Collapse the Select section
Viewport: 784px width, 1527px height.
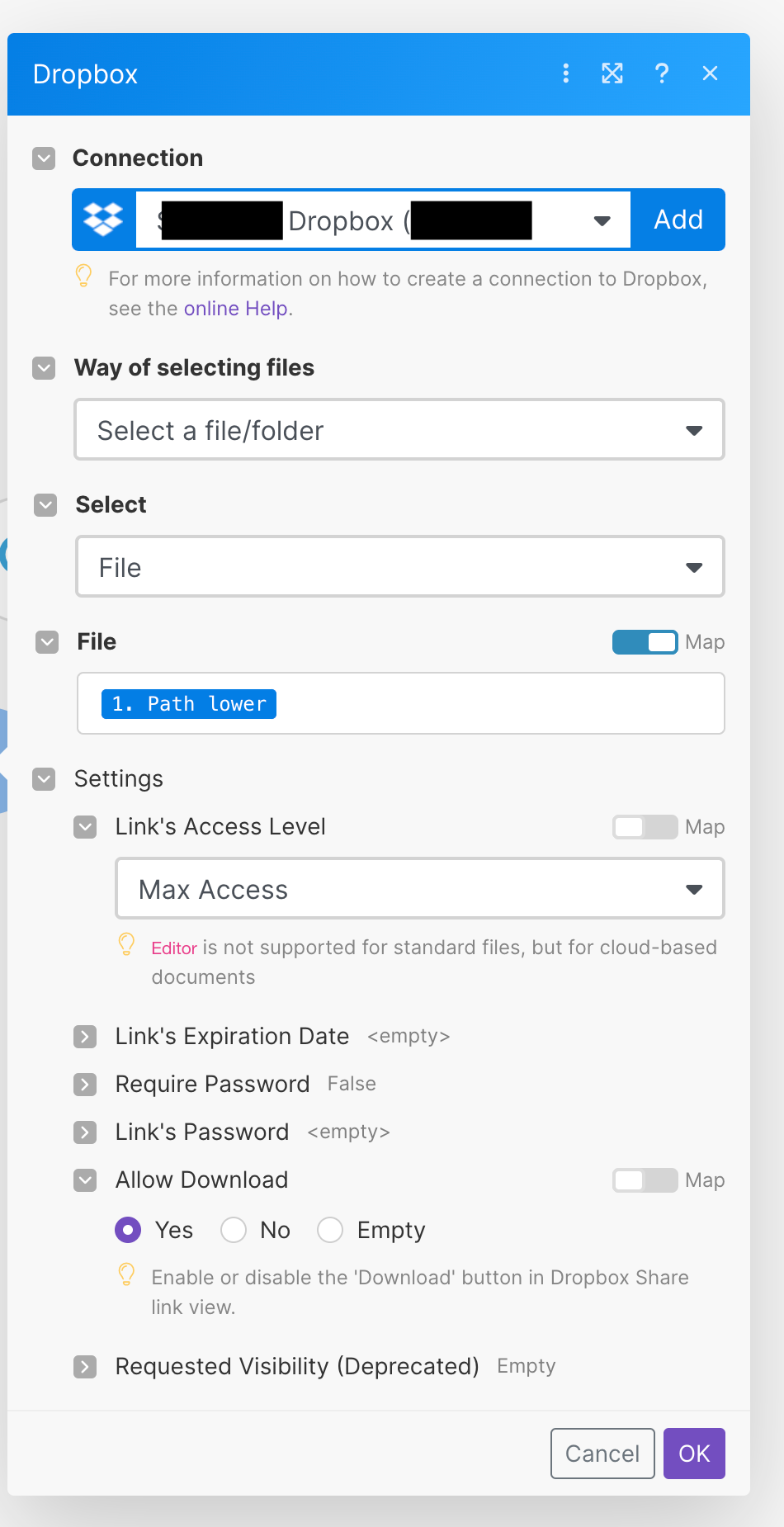pos(45,505)
